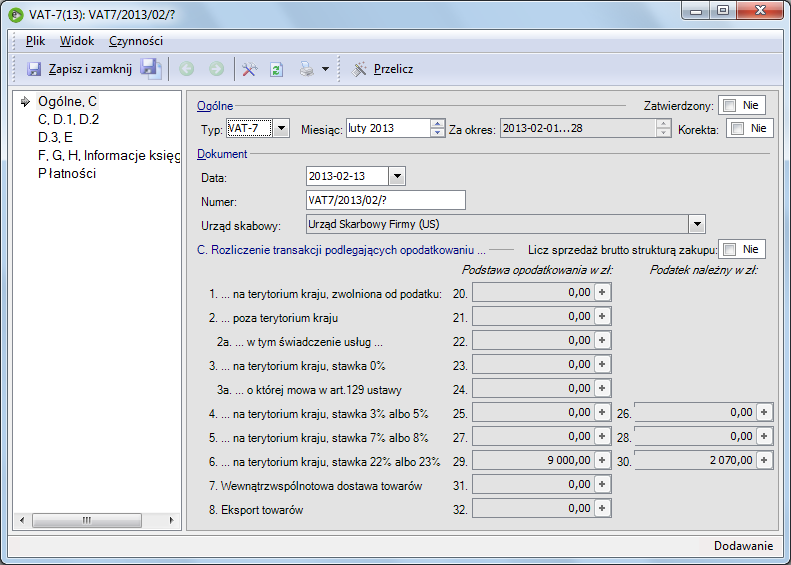Screen dimensions: 791x565
Task: Go back with the green left arrow
Action: tap(187, 69)
